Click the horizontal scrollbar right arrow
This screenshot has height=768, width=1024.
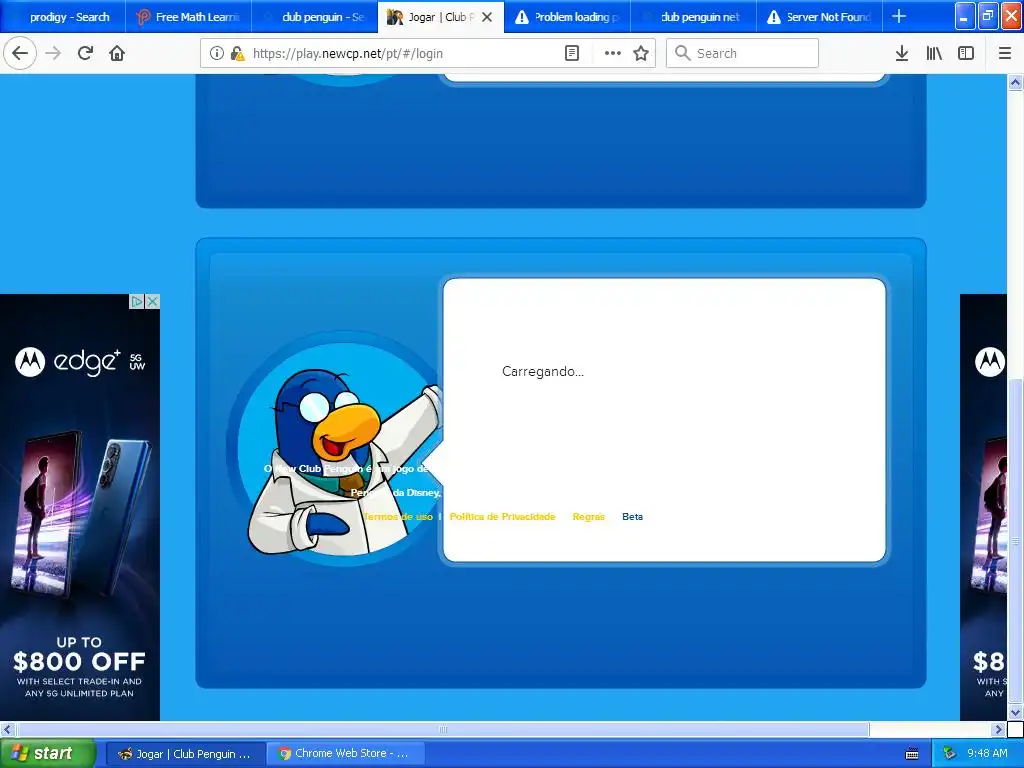(x=998, y=729)
